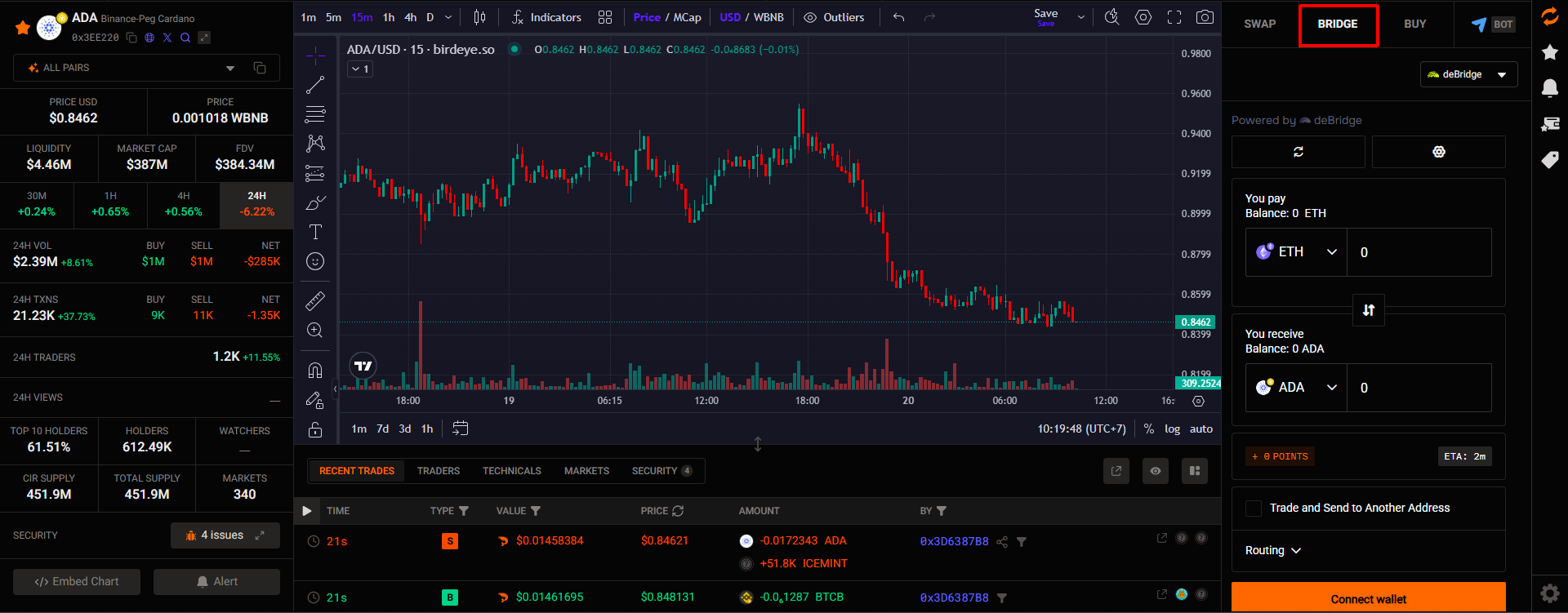Undo the last chart action

[899, 17]
